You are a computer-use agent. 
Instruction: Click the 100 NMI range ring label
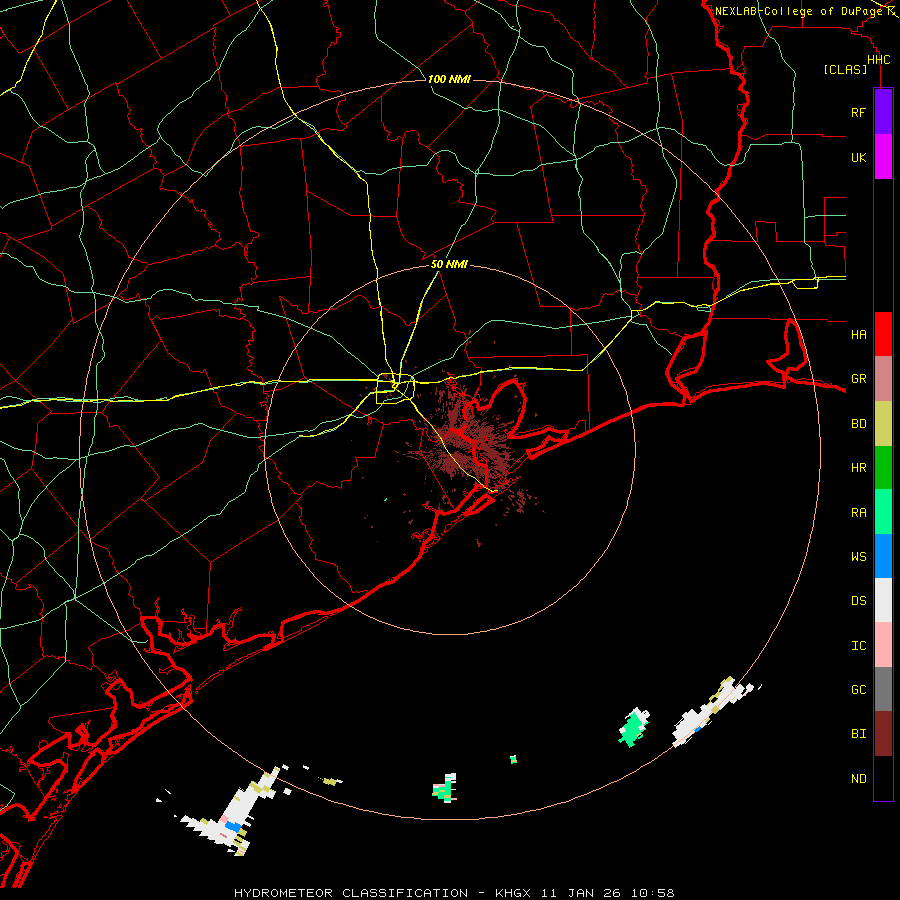coord(449,79)
